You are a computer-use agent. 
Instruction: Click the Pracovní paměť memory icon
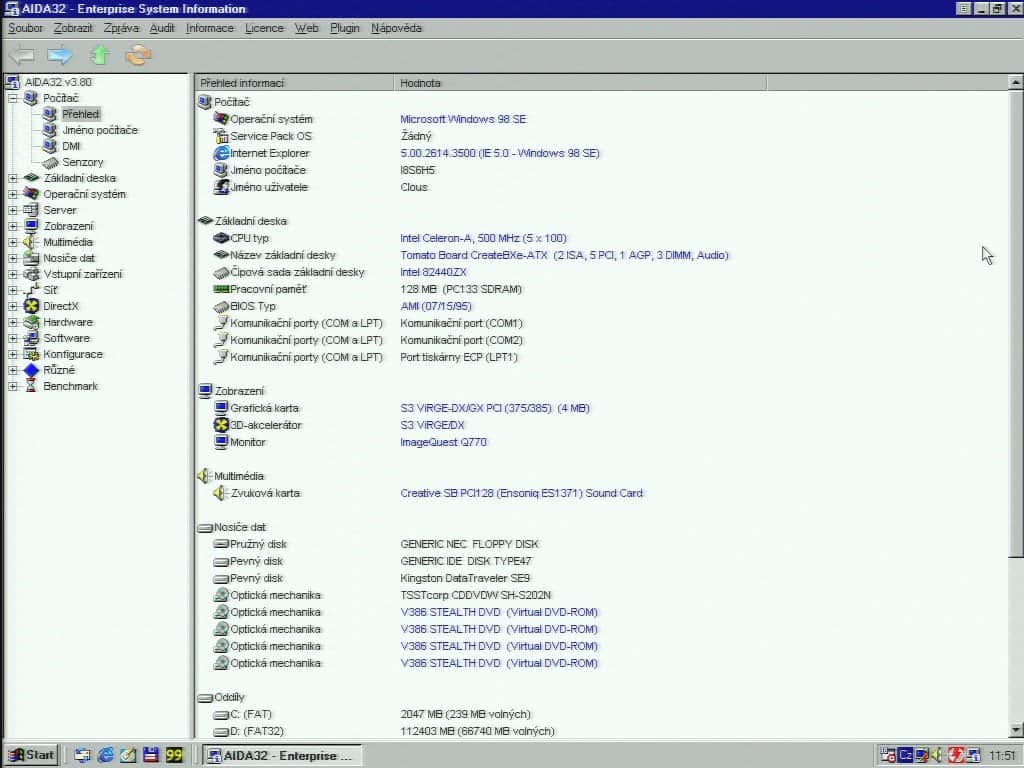coord(221,289)
